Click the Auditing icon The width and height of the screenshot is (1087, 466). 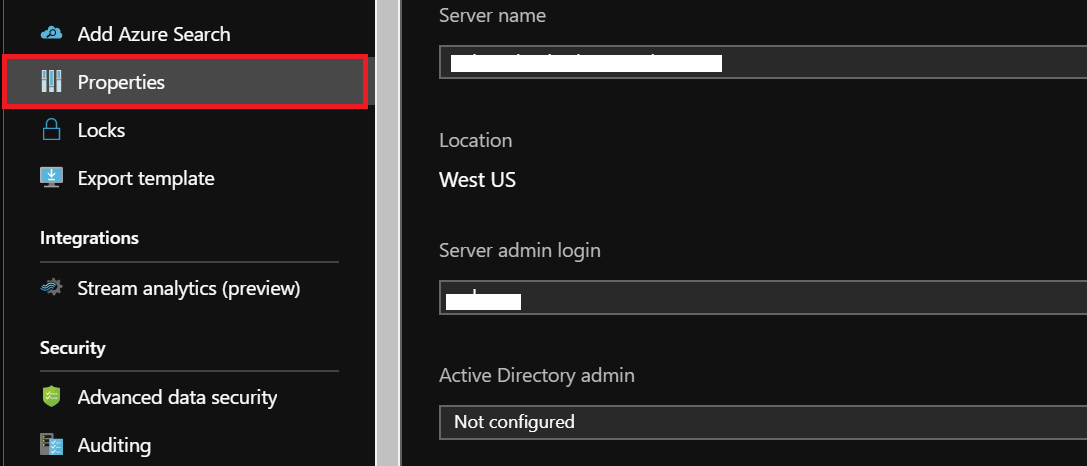pyautogui.click(x=51, y=445)
